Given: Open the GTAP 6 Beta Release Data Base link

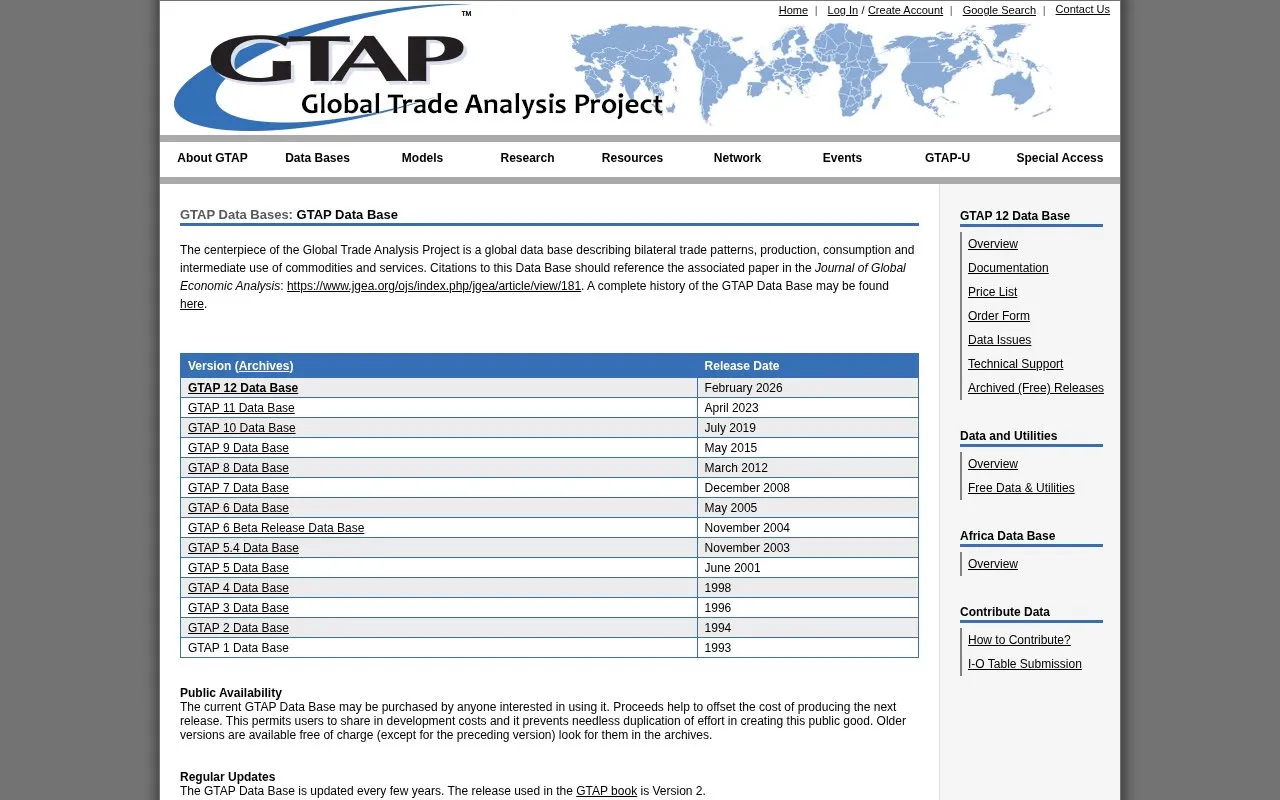Looking at the screenshot, I should pyautogui.click(x=276, y=528).
